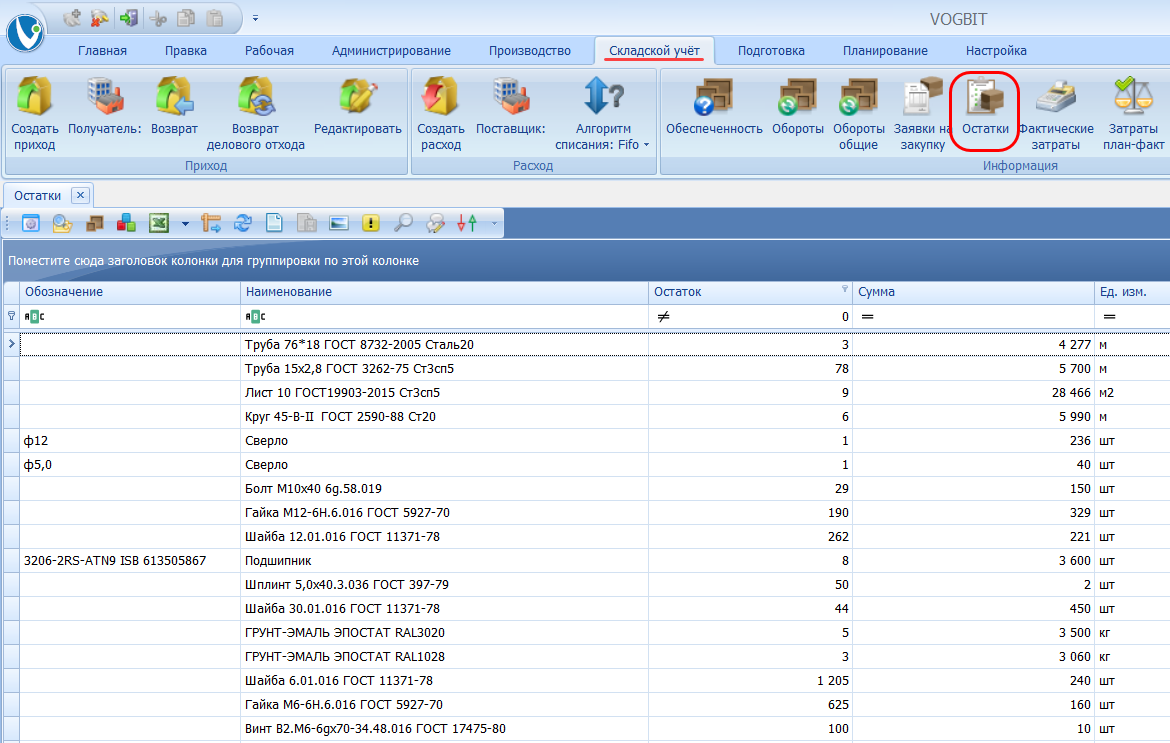Expand the quick access toolbar customize arrow
This screenshot has height=743, width=1170.
coord(255,18)
